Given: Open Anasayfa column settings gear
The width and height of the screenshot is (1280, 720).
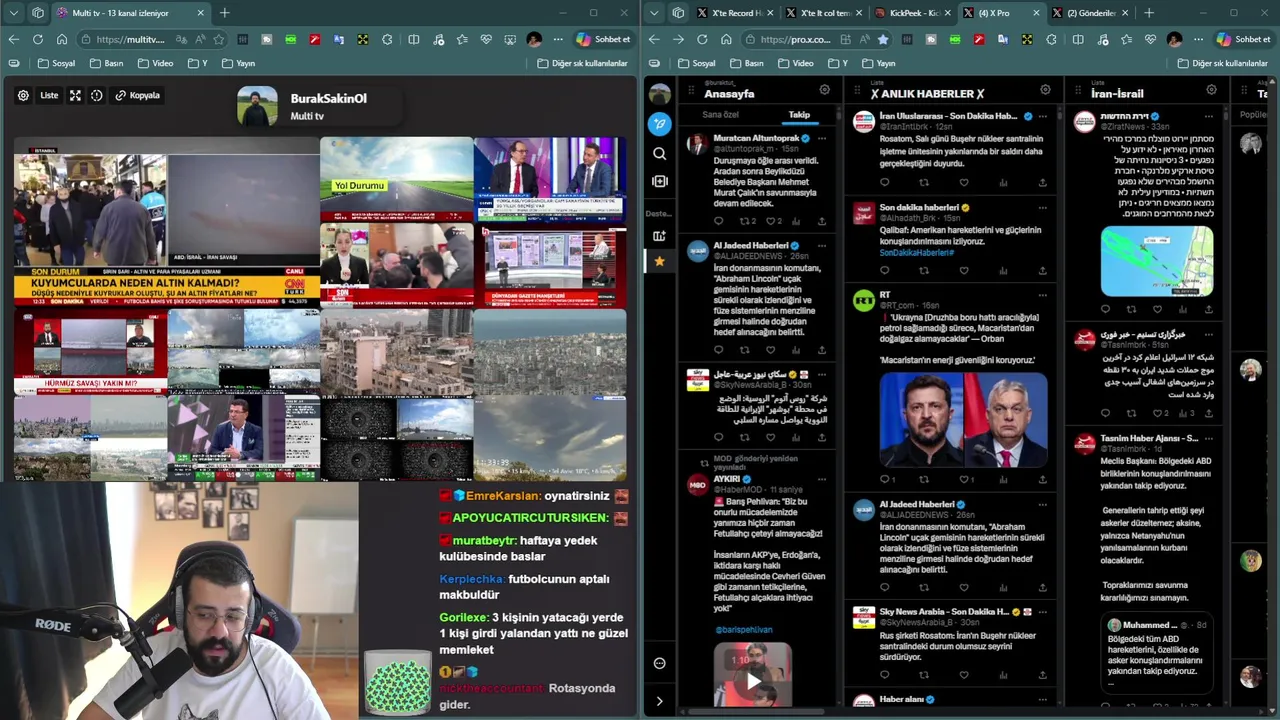Looking at the screenshot, I should click(825, 89).
